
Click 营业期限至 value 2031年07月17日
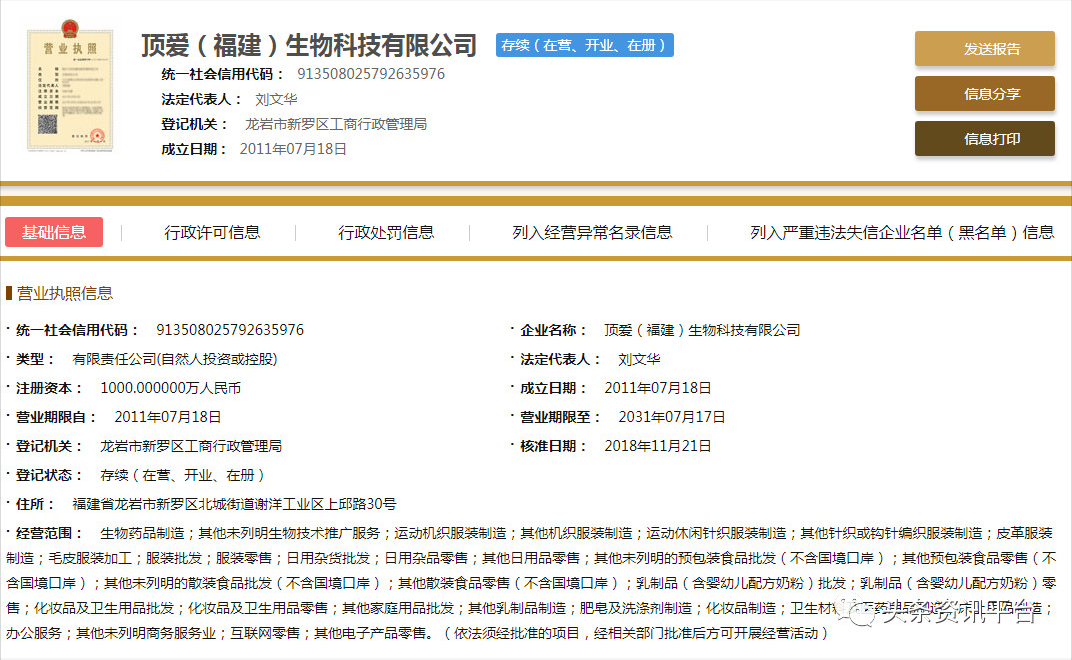(x=671, y=417)
